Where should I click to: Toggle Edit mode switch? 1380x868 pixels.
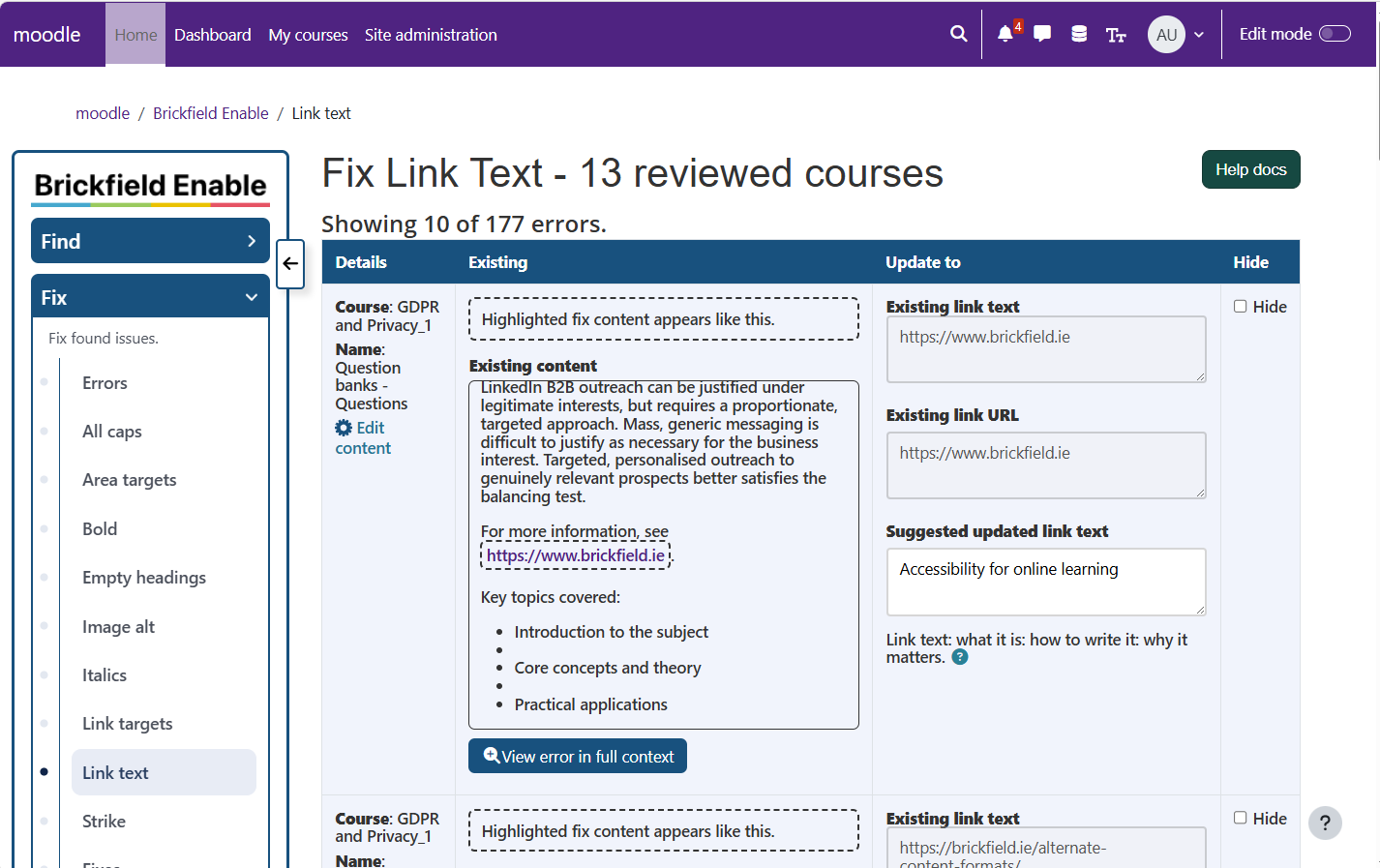[1335, 34]
